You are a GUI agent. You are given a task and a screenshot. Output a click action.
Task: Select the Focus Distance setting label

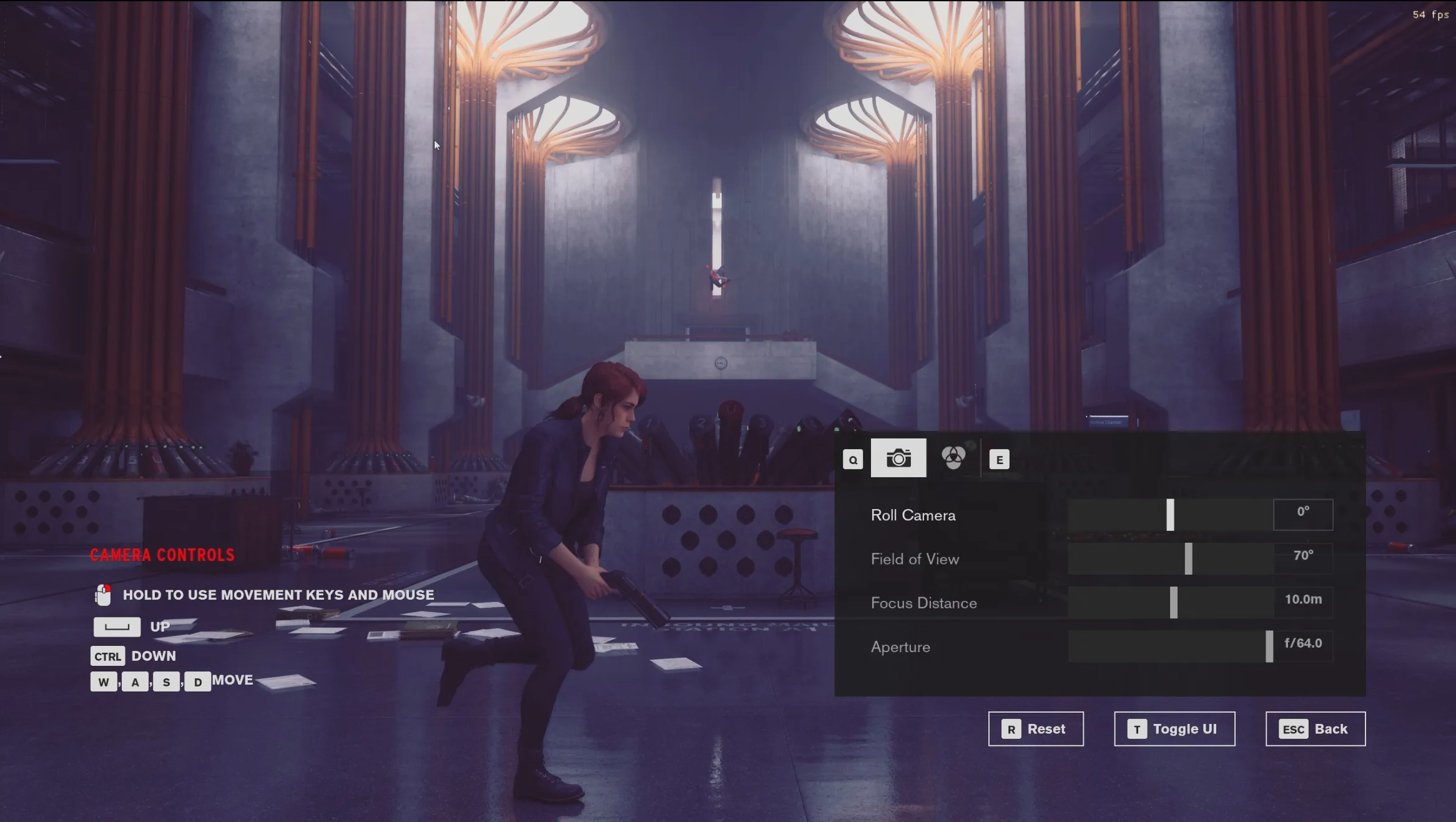(924, 603)
